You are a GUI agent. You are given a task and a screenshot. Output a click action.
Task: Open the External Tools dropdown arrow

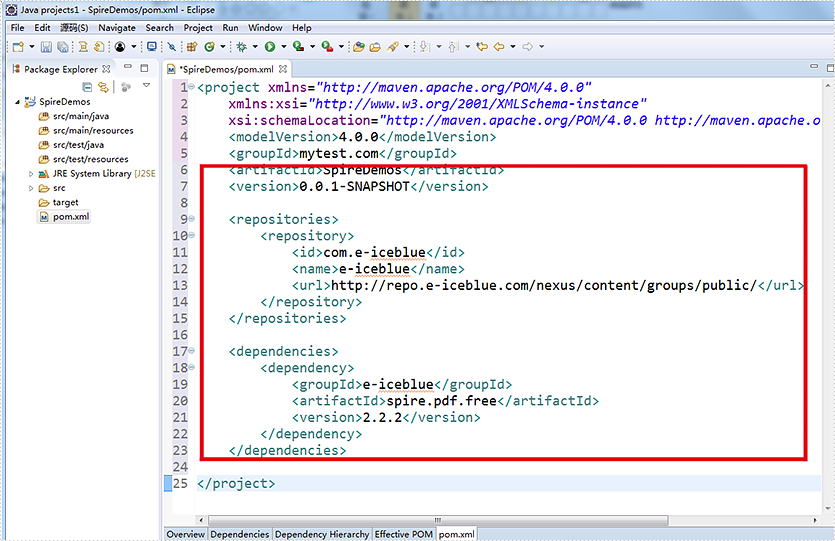pyautogui.click(x=341, y=47)
